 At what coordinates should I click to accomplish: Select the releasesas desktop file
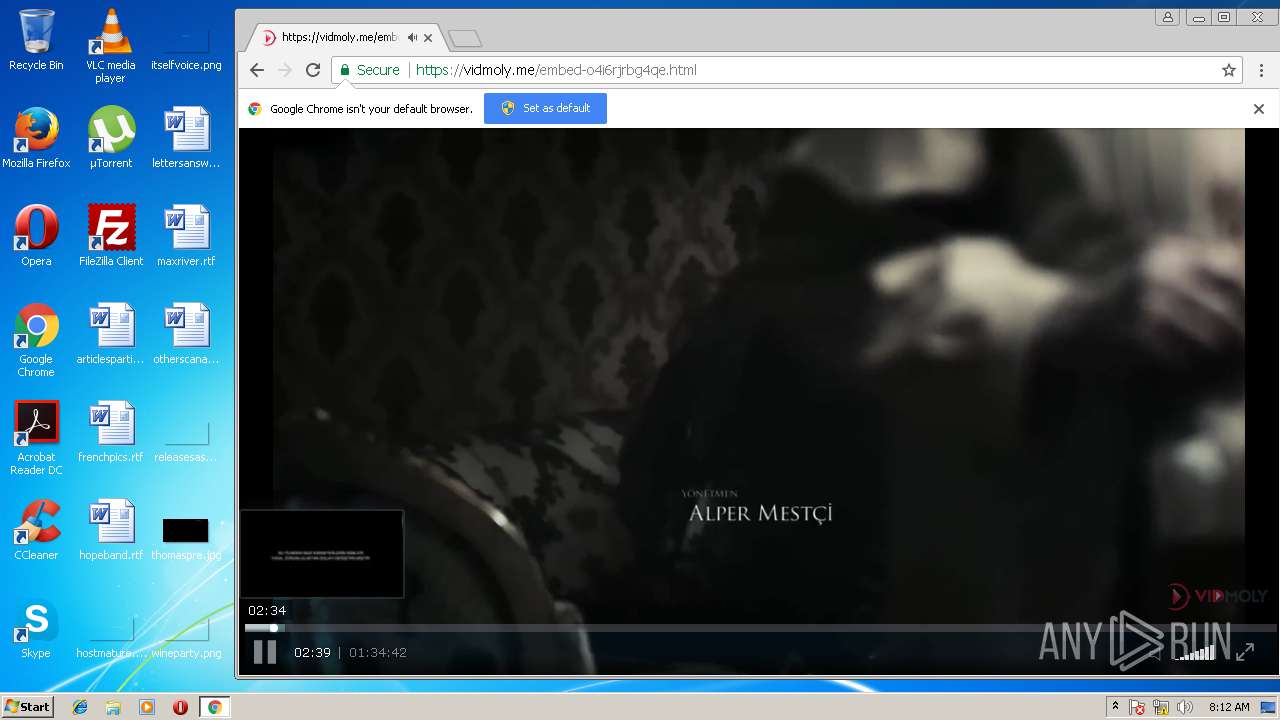pos(186,440)
